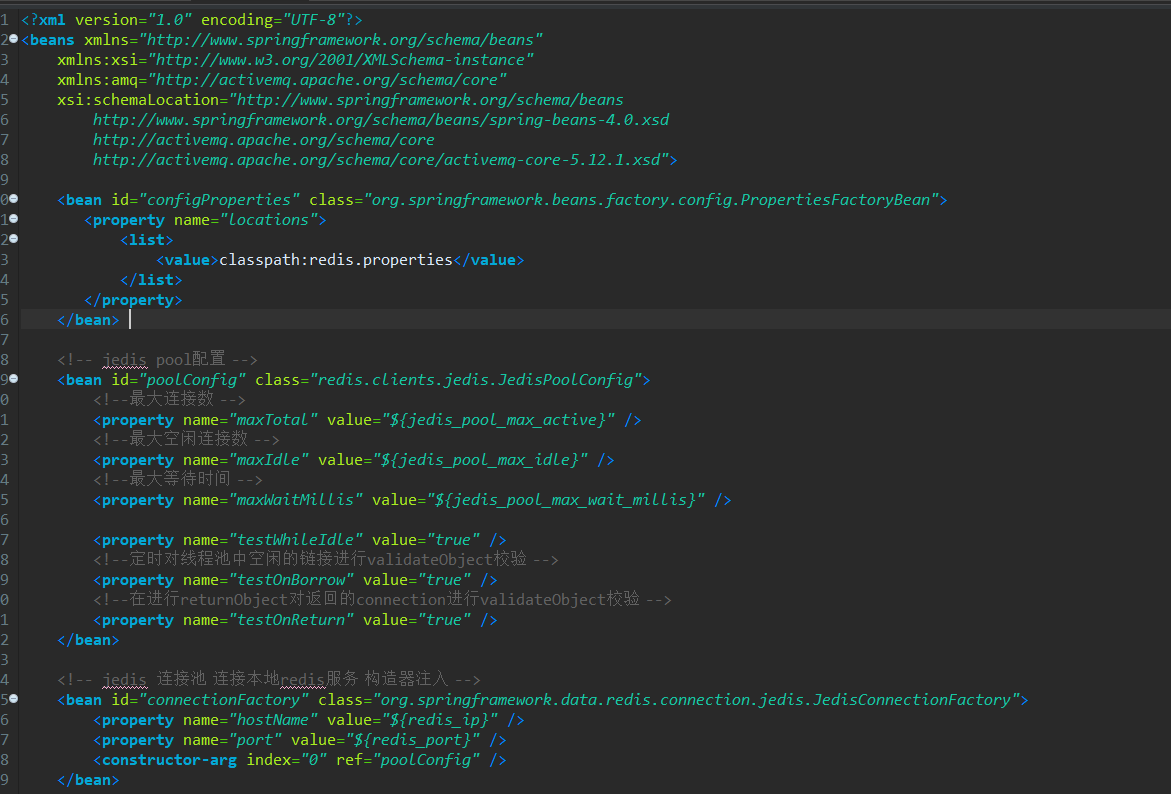
Task: Click the gutter marker beside the list element
Action: [x=13, y=239]
